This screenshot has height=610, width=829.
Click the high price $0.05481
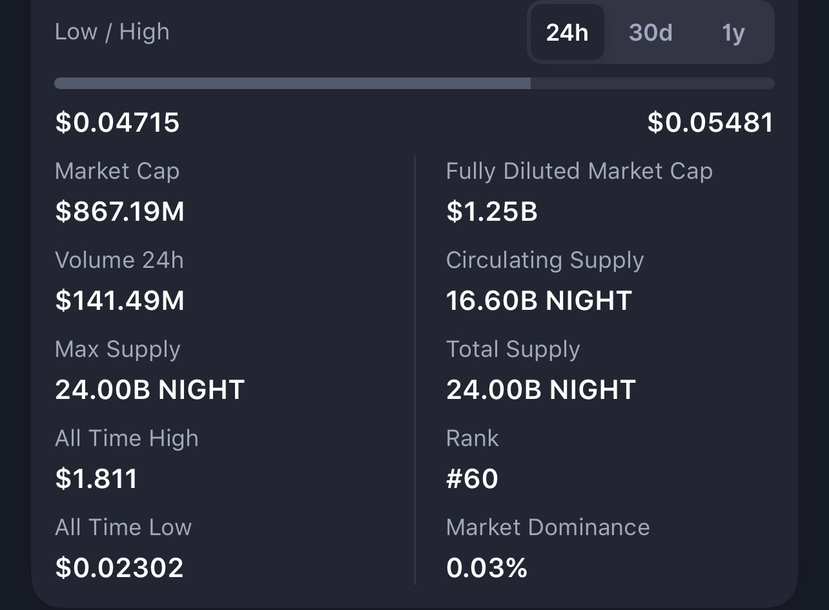(x=710, y=123)
